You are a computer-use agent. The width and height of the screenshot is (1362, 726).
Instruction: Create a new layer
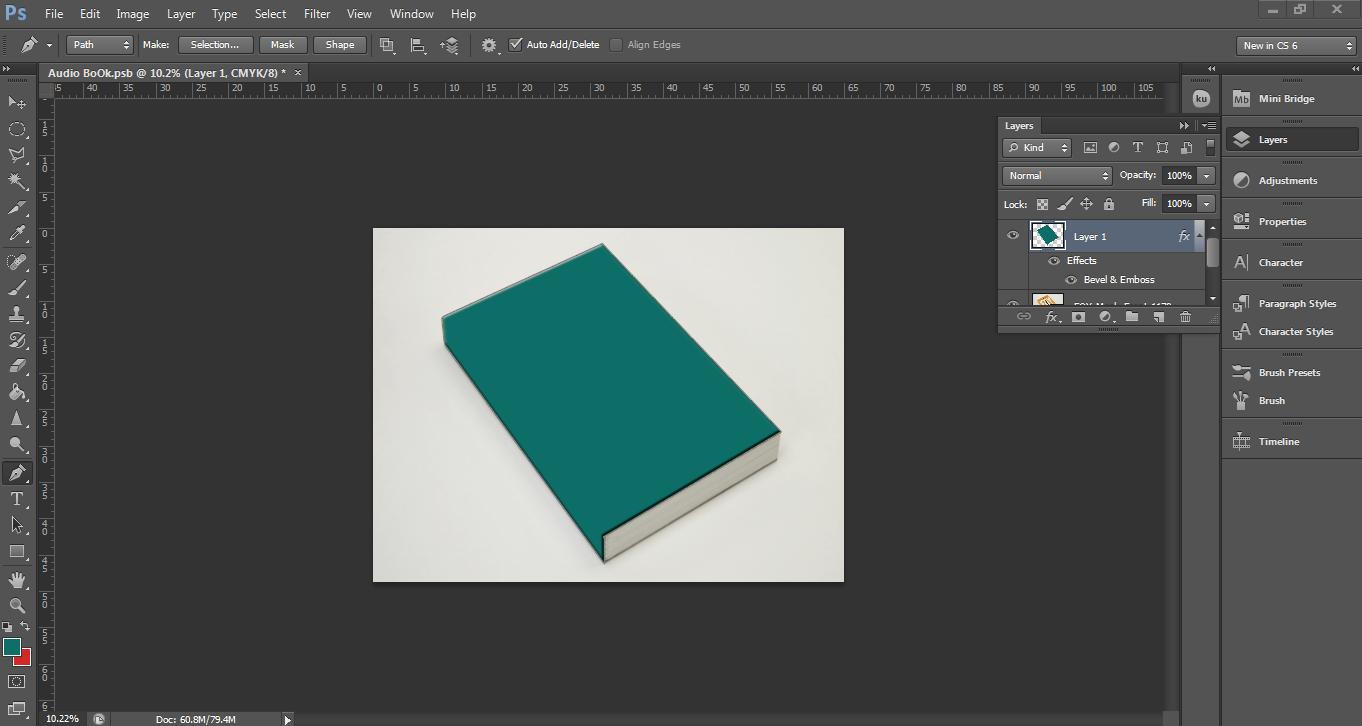[1158, 317]
